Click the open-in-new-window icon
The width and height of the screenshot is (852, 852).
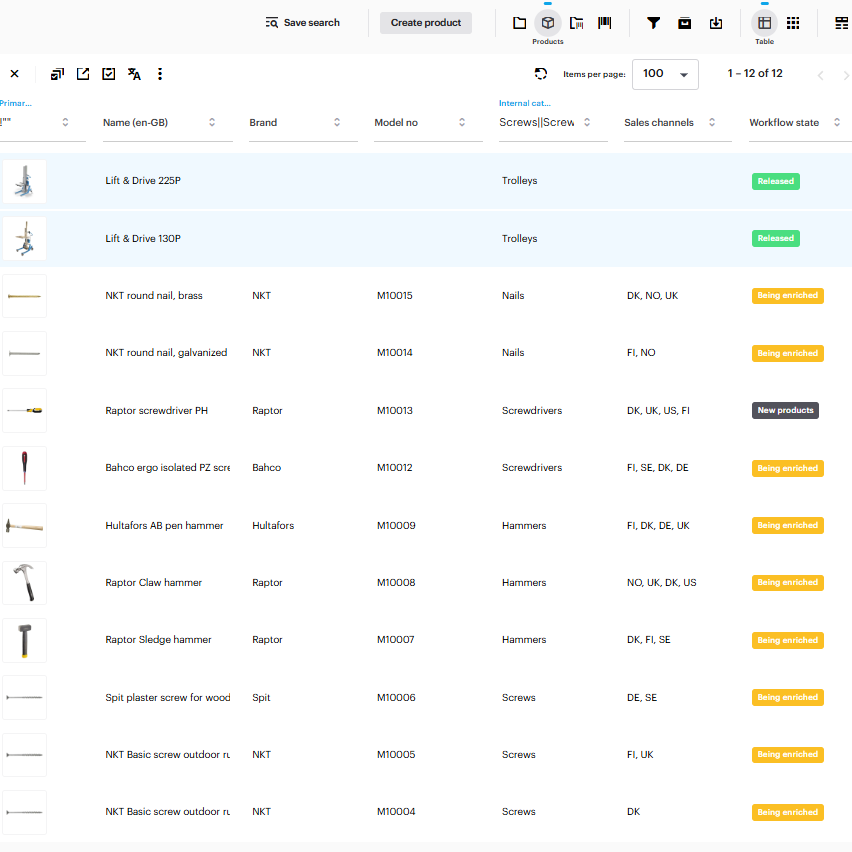point(83,74)
